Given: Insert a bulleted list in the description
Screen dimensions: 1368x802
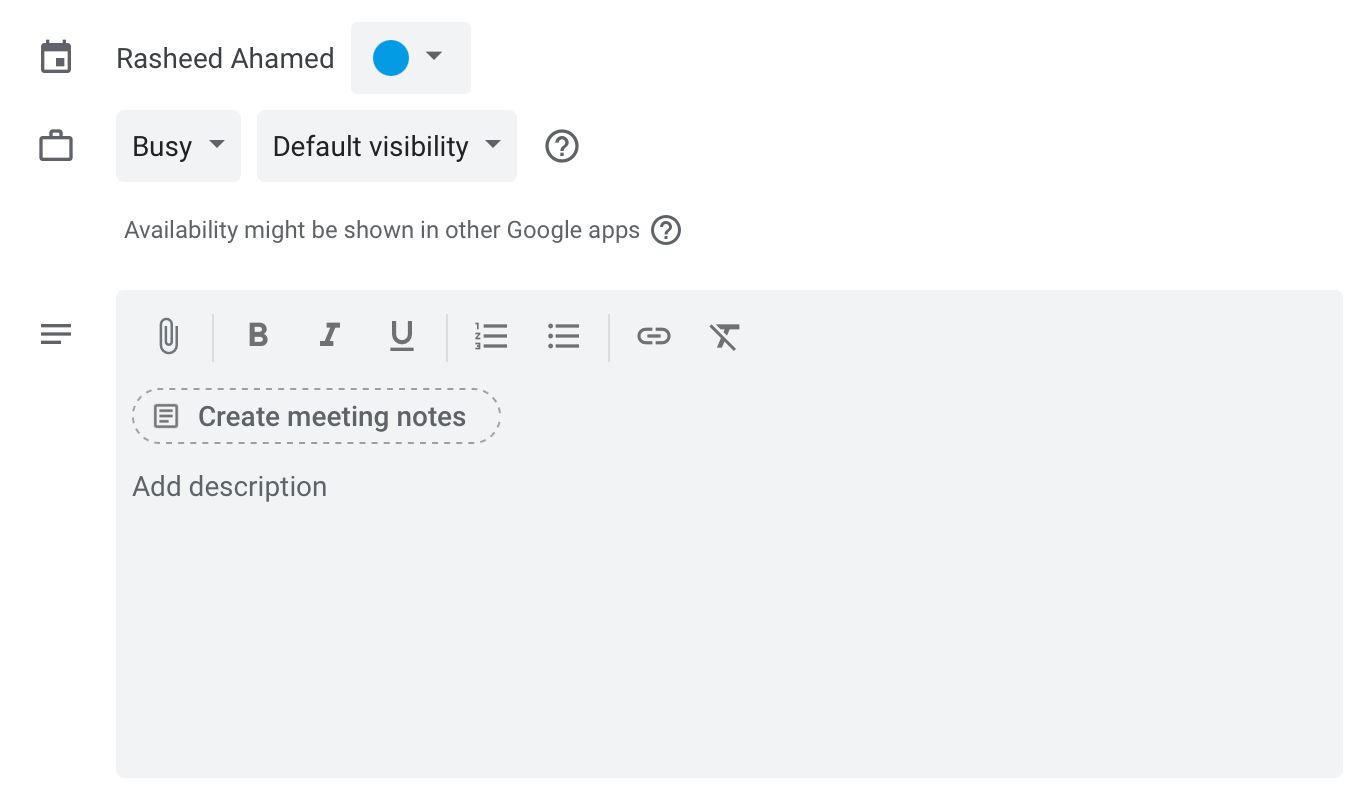Looking at the screenshot, I should point(564,336).
